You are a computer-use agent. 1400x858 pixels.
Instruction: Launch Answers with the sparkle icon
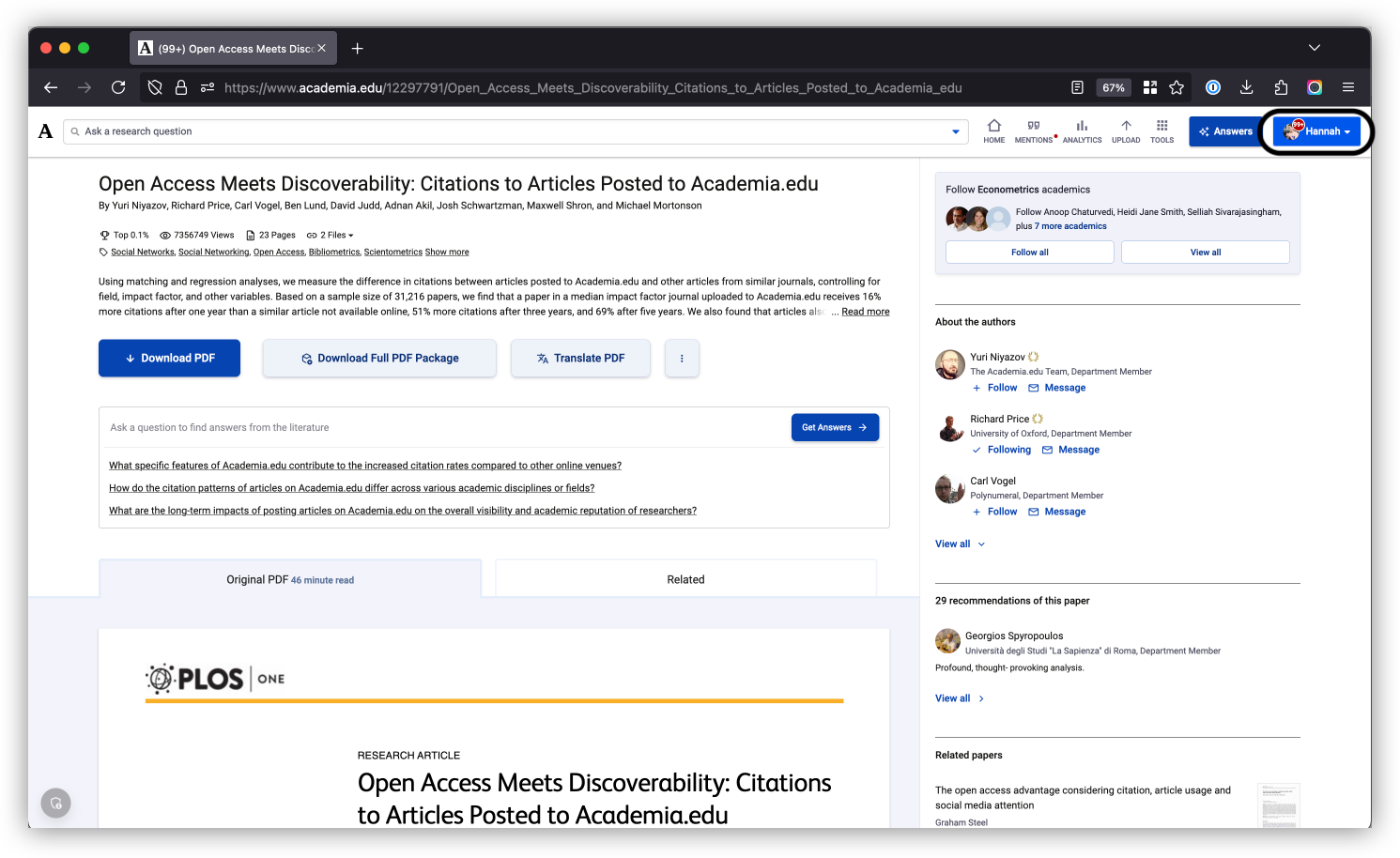tap(1224, 131)
